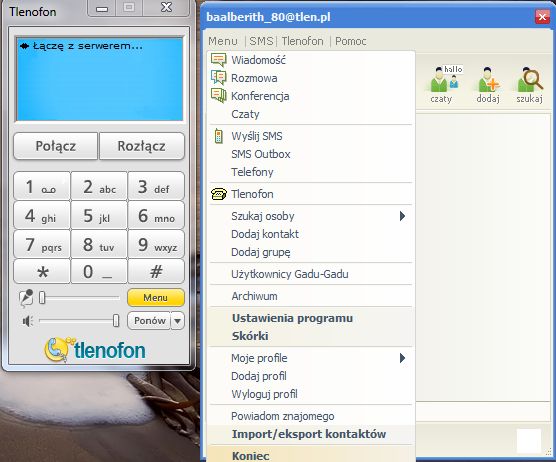Close the Tlenofon window

click(166, 8)
